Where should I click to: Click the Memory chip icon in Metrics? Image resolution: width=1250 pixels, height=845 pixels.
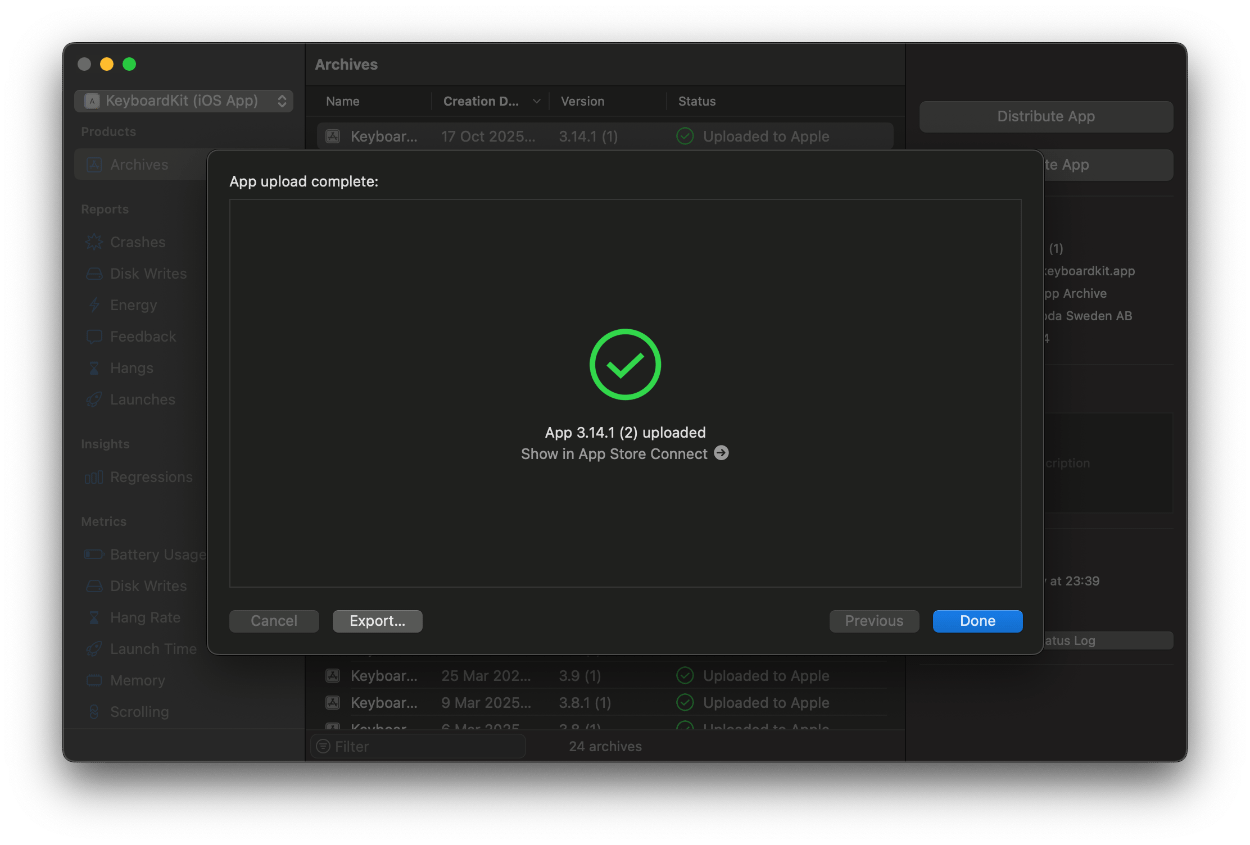click(94, 681)
